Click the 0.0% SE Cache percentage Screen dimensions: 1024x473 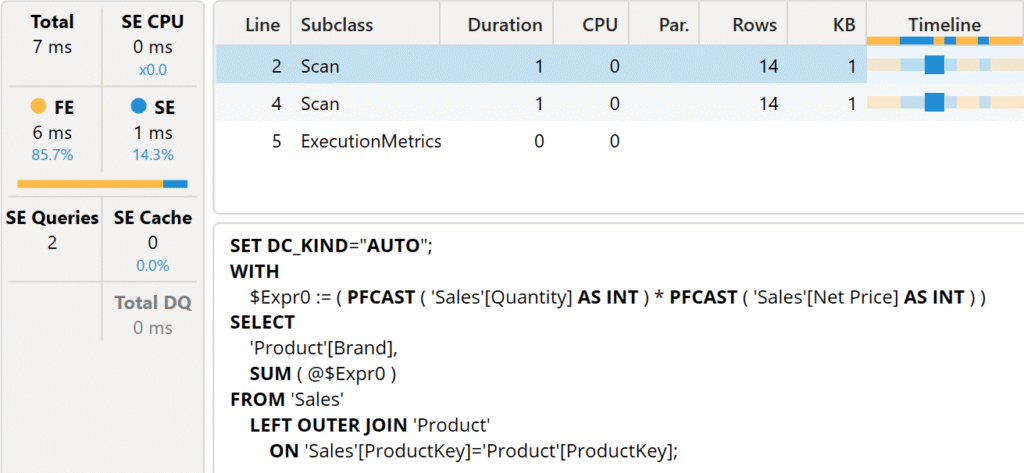click(152, 266)
